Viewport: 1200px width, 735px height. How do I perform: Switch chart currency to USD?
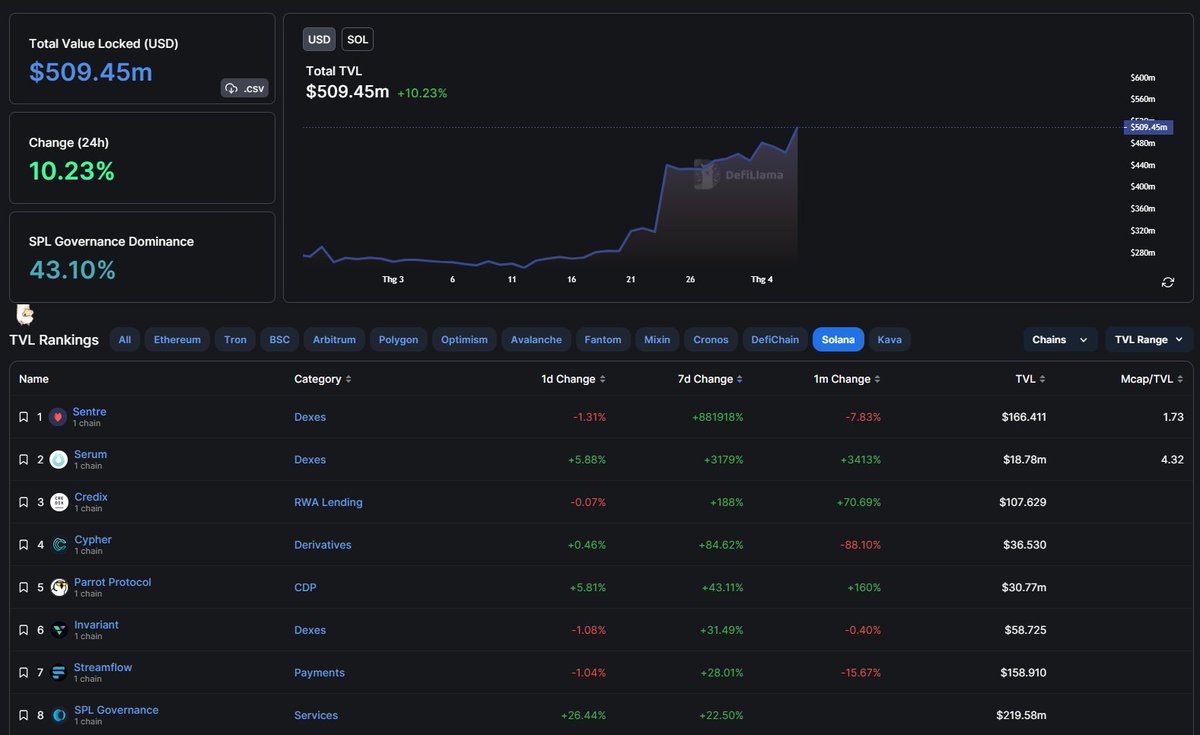click(319, 40)
